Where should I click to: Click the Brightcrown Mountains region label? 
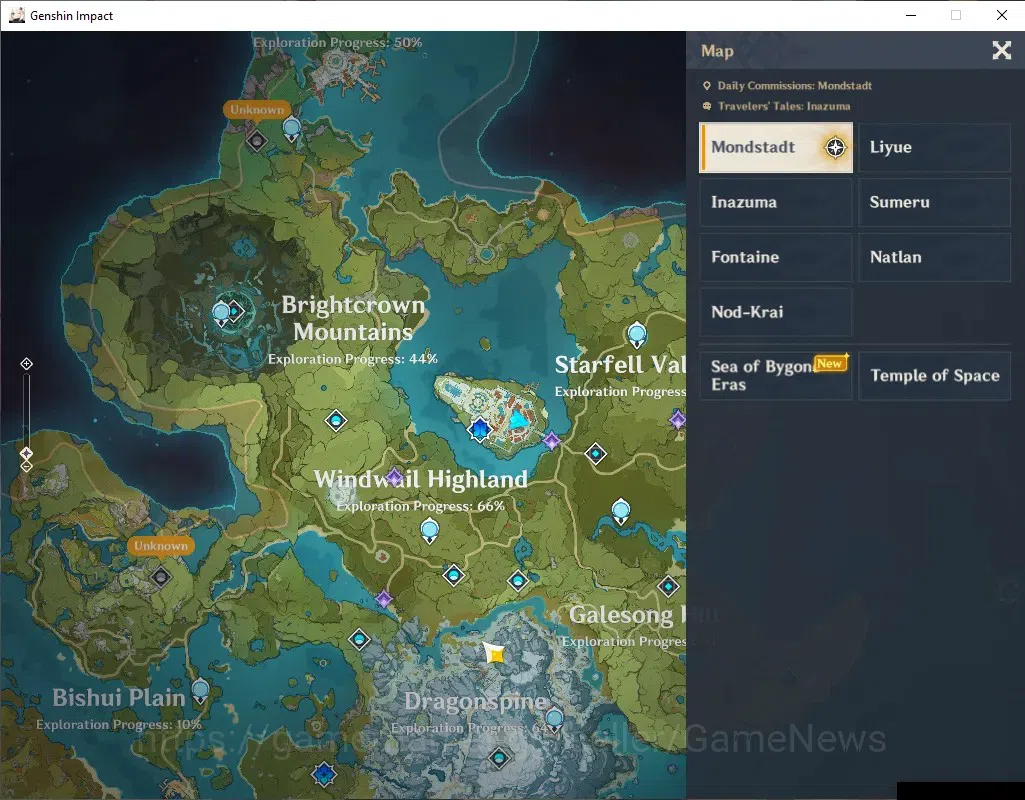353,318
